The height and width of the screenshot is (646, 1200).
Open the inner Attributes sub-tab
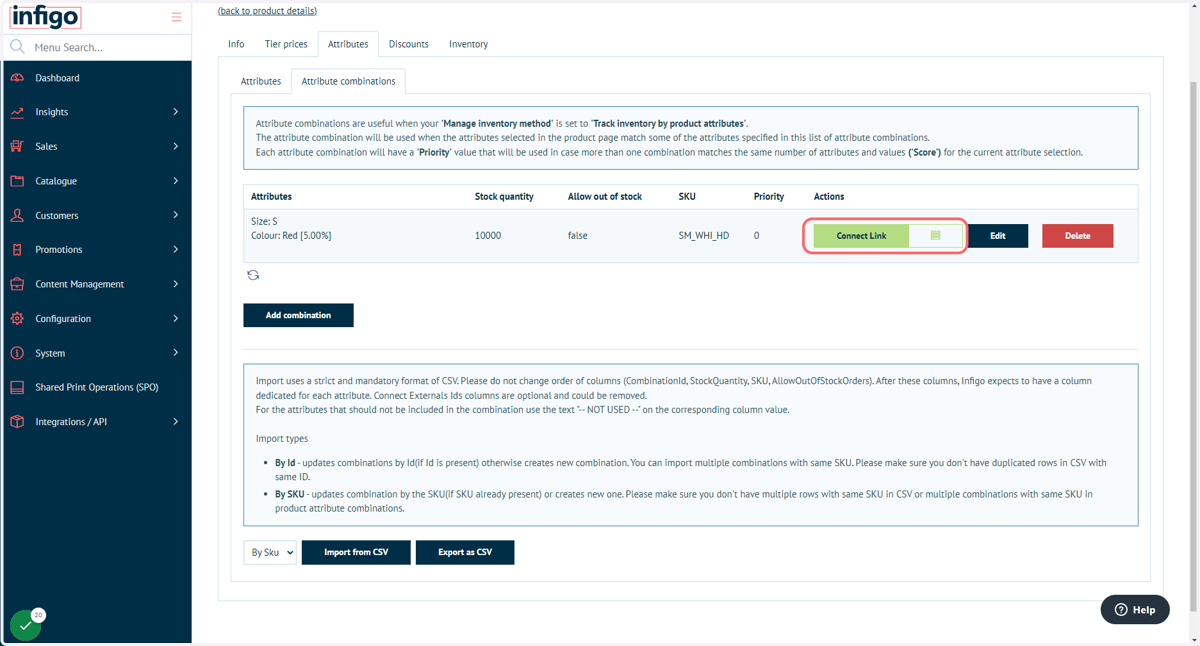[x=261, y=81]
